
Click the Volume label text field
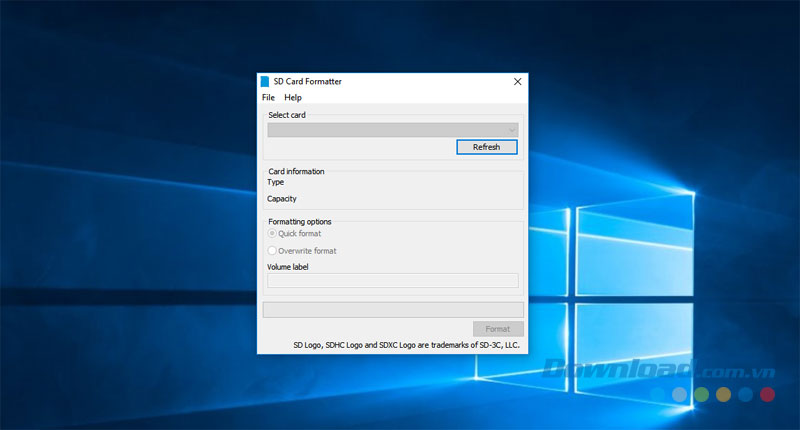pyautogui.click(x=392, y=281)
